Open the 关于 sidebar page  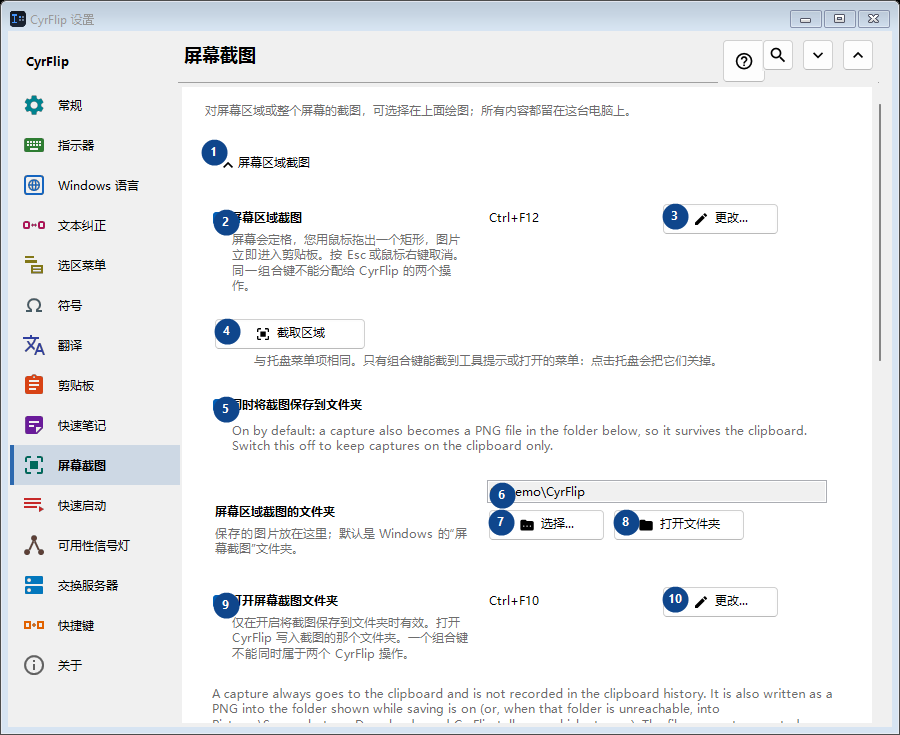click(x=95, y=665)
